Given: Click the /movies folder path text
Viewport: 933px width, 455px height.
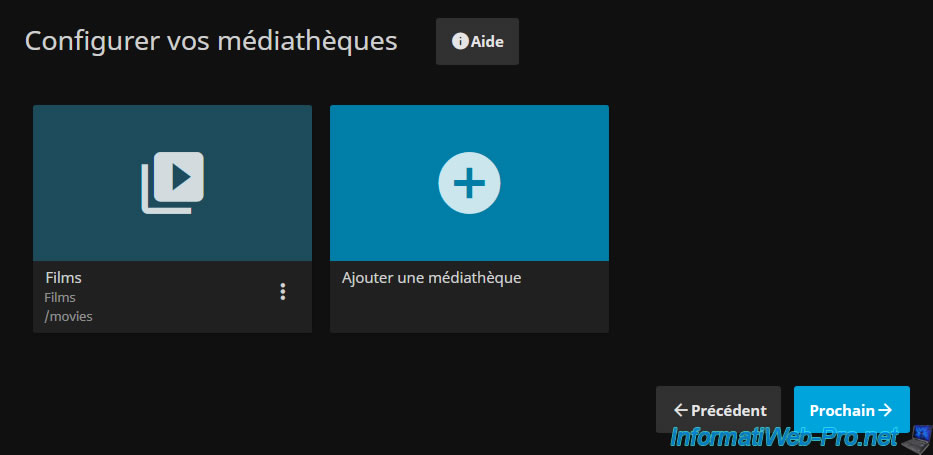Looking at the screenshot, I should tap(69, 316).
